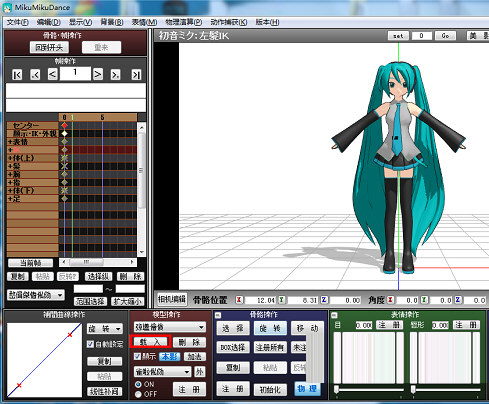Expand the +髪 bone group
The image size is (489, 404).
coord(10,166)
